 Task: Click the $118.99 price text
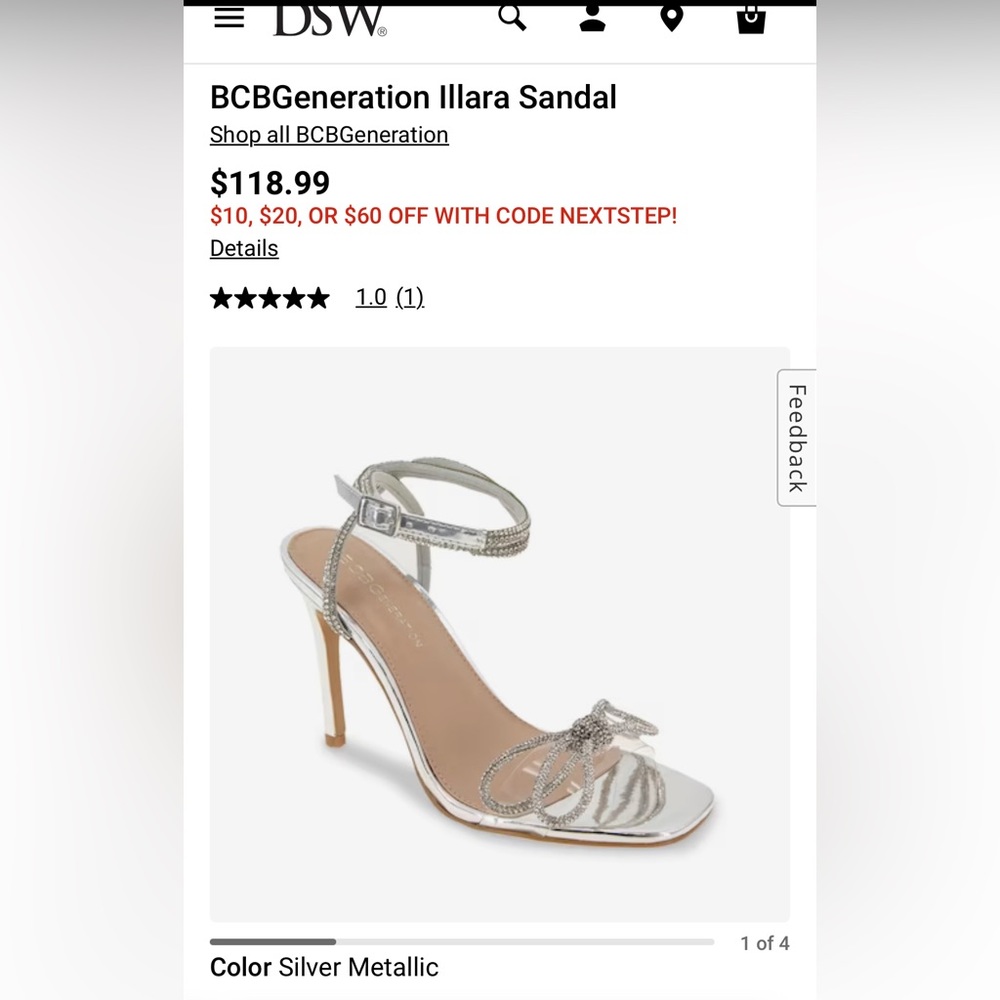coord(269,183)
